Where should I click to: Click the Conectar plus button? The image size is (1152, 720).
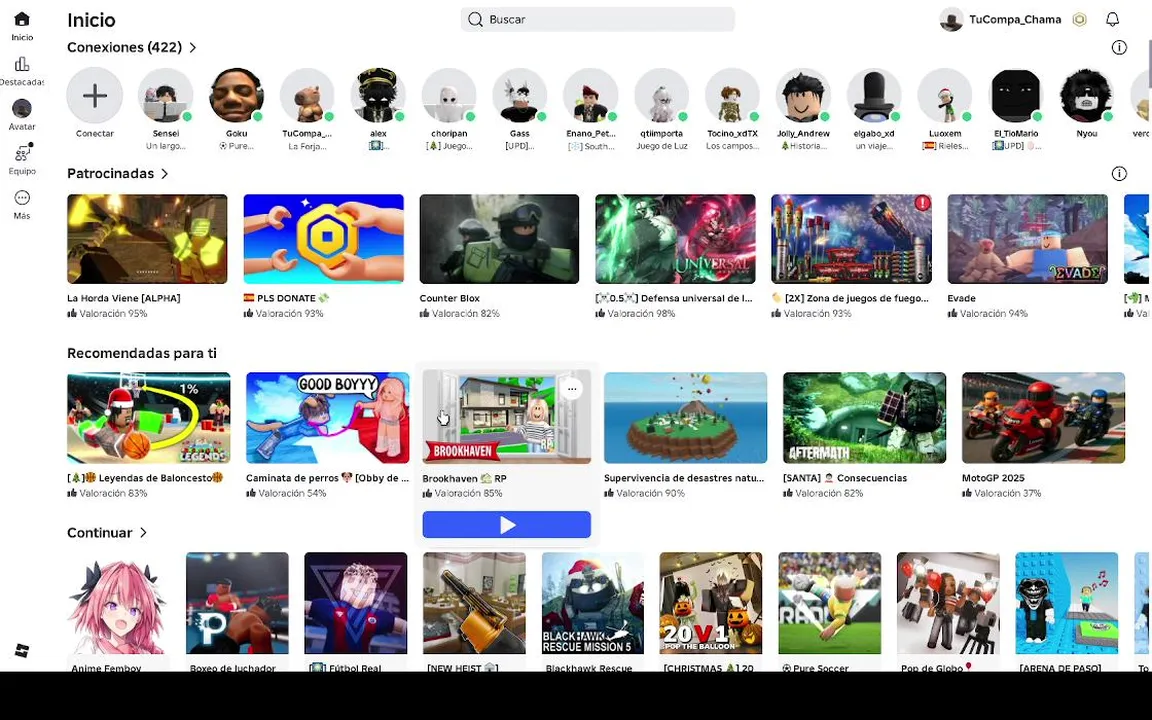[x=95, y=96]
